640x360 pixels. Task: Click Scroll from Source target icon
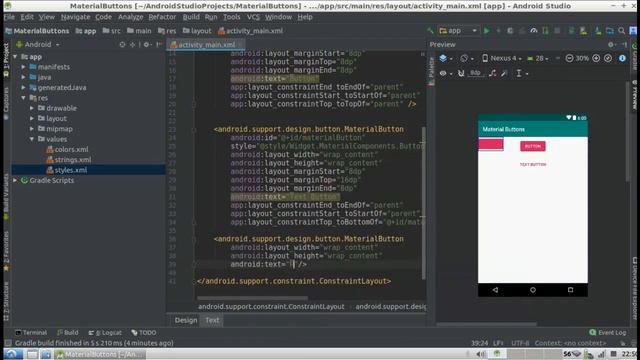pyautogui.click(x=122, y=44)
